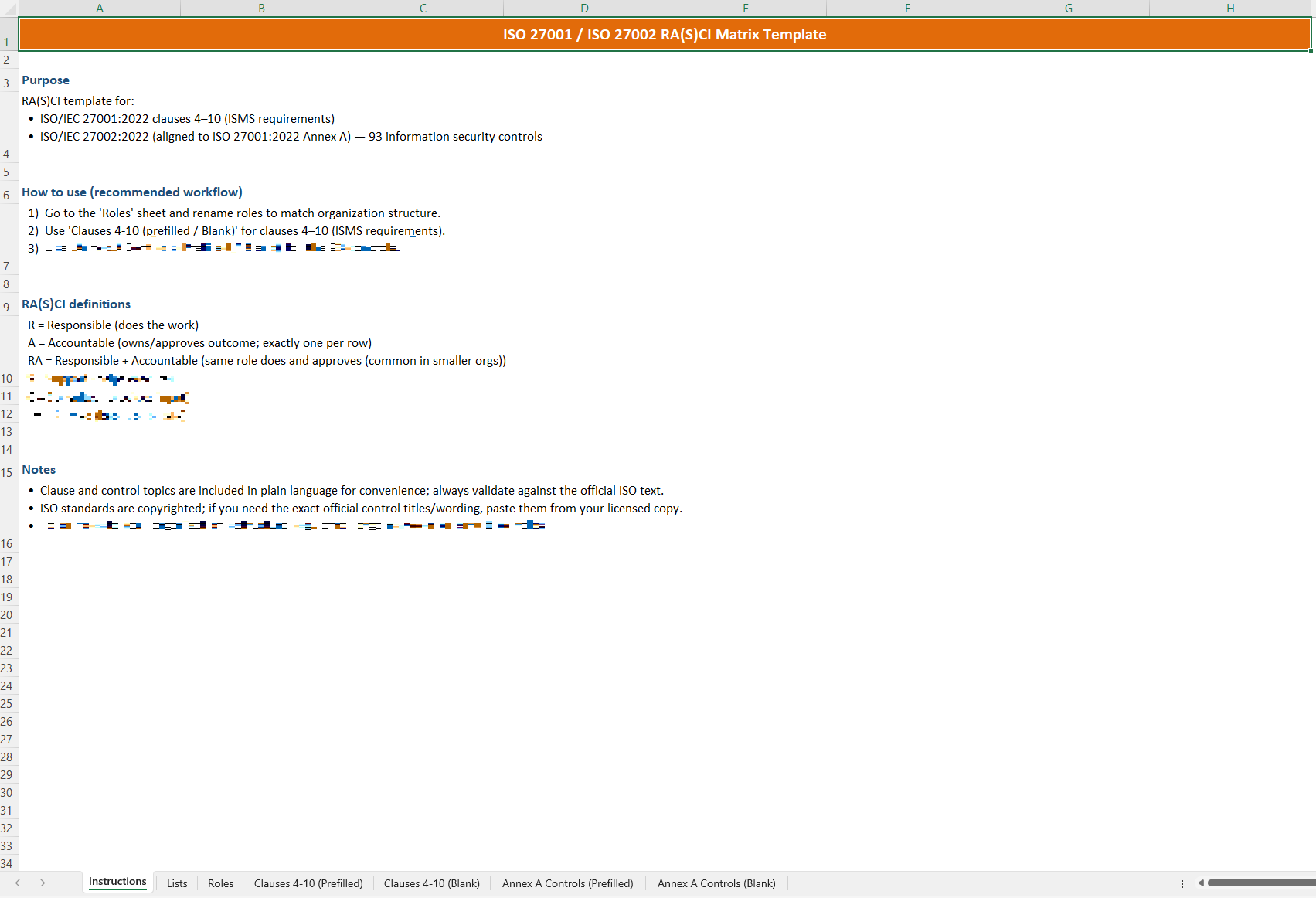The width and height of the screenshot is (1316, 898).
Task: Click the RA(S)CI definitions heading cell
Action: pyautogui.click(x=76, y=304)
